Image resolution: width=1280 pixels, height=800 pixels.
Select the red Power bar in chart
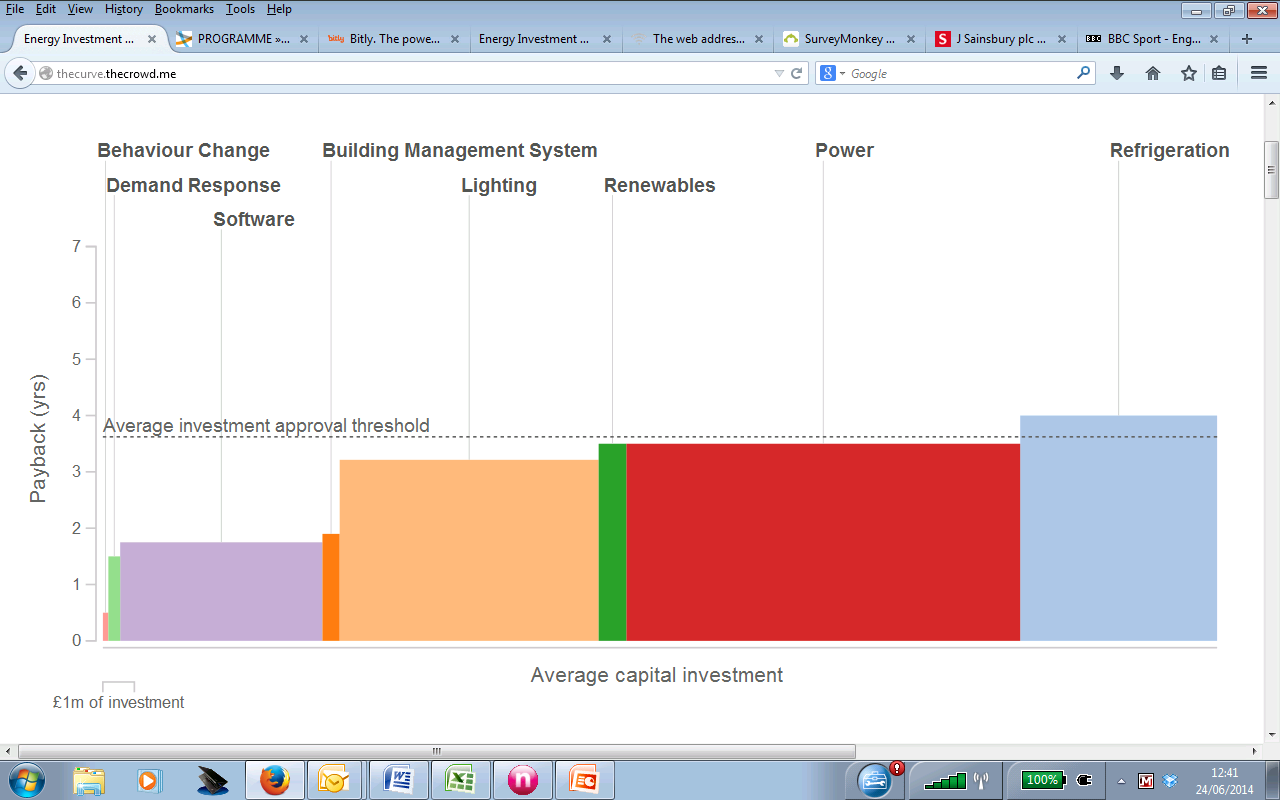coord(823,542)
